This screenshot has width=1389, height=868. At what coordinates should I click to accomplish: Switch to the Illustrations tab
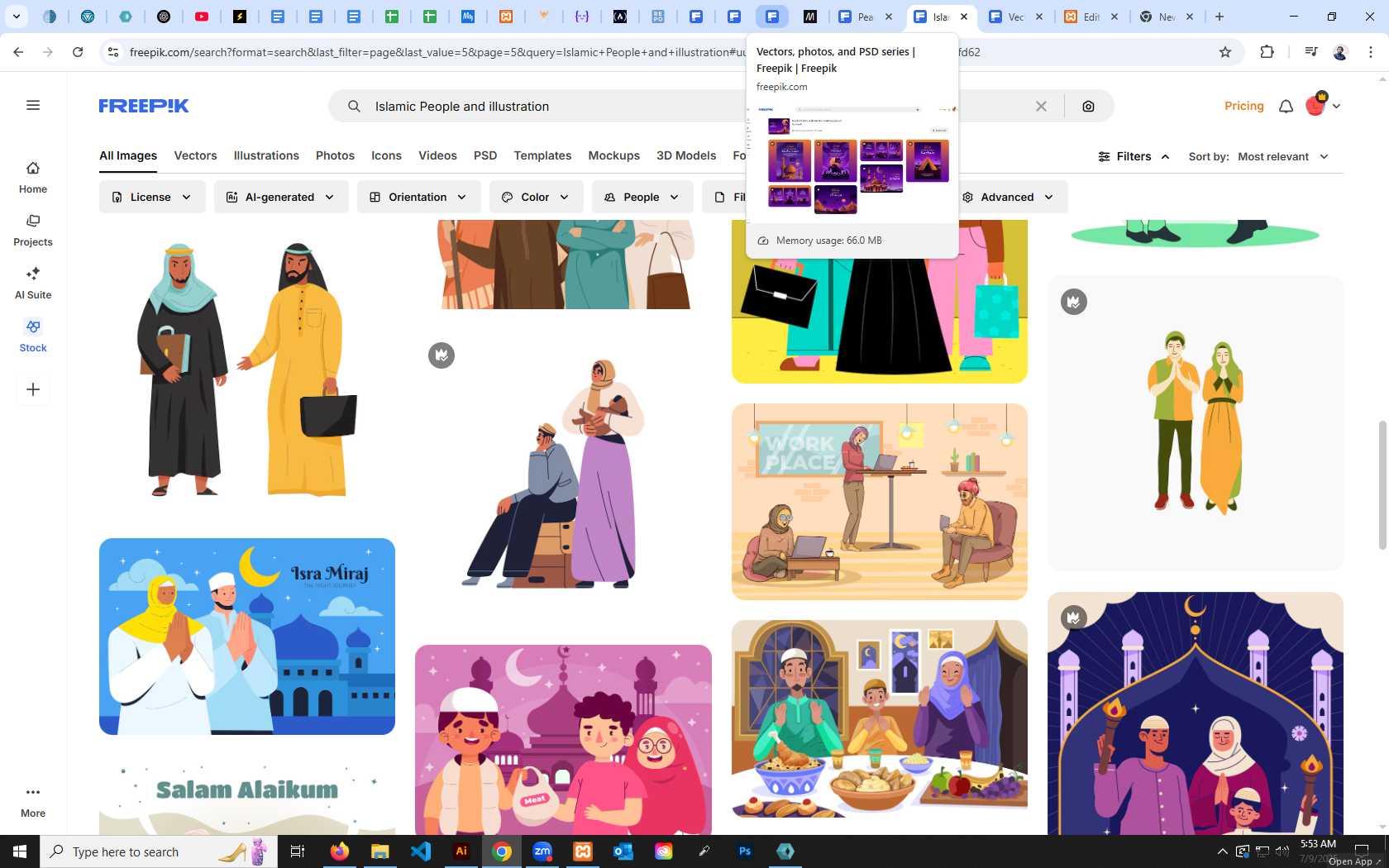pos(266,155)
